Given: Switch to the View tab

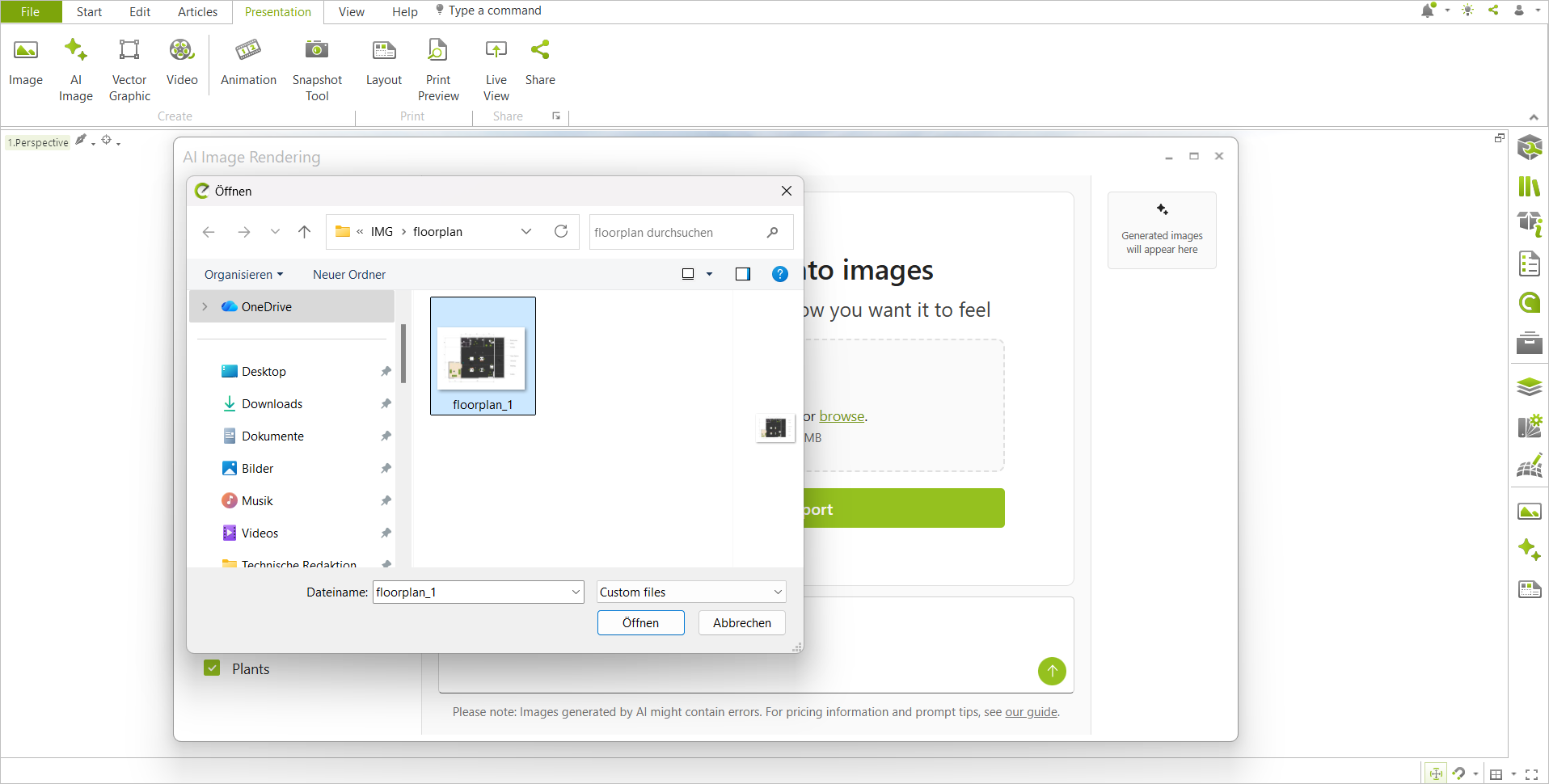Looking at the screenshot, I should point(351,11).
